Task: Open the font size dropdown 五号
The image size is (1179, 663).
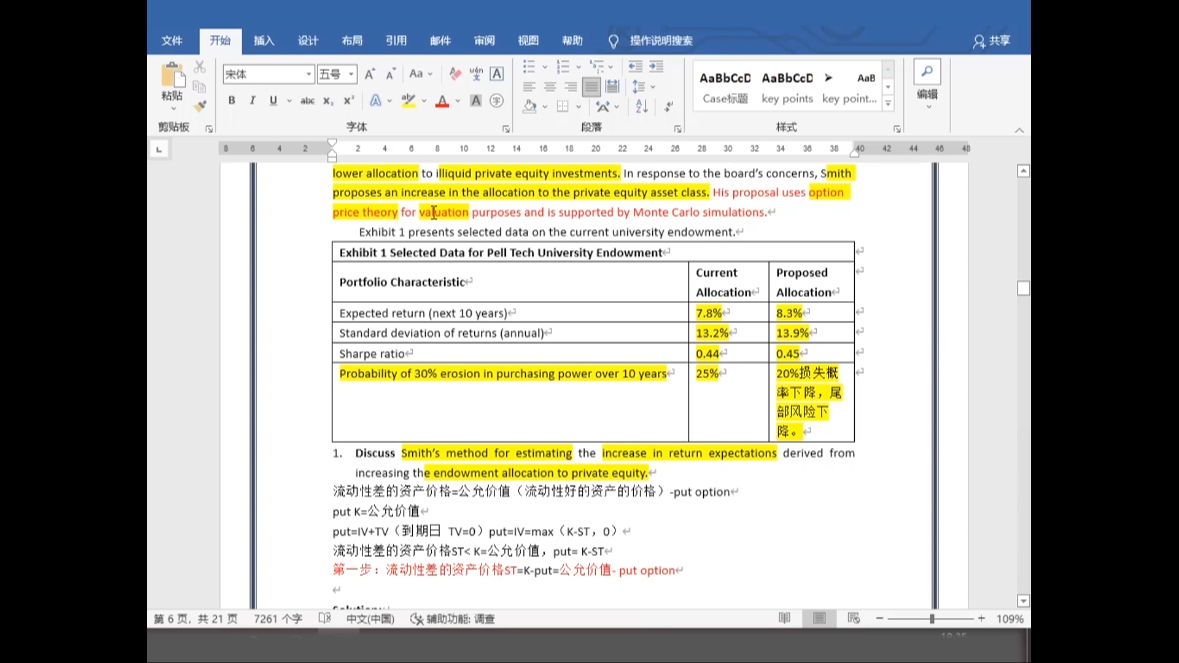Action: 336,74
